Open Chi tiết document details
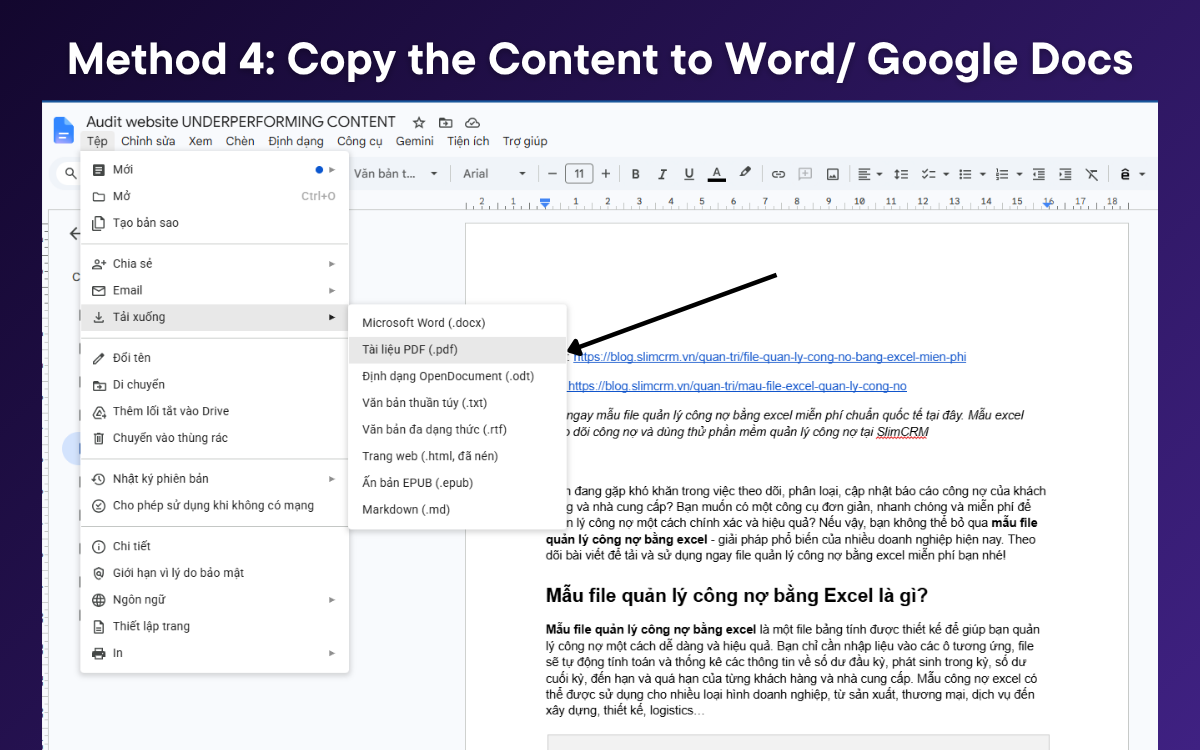 [214, 546]
